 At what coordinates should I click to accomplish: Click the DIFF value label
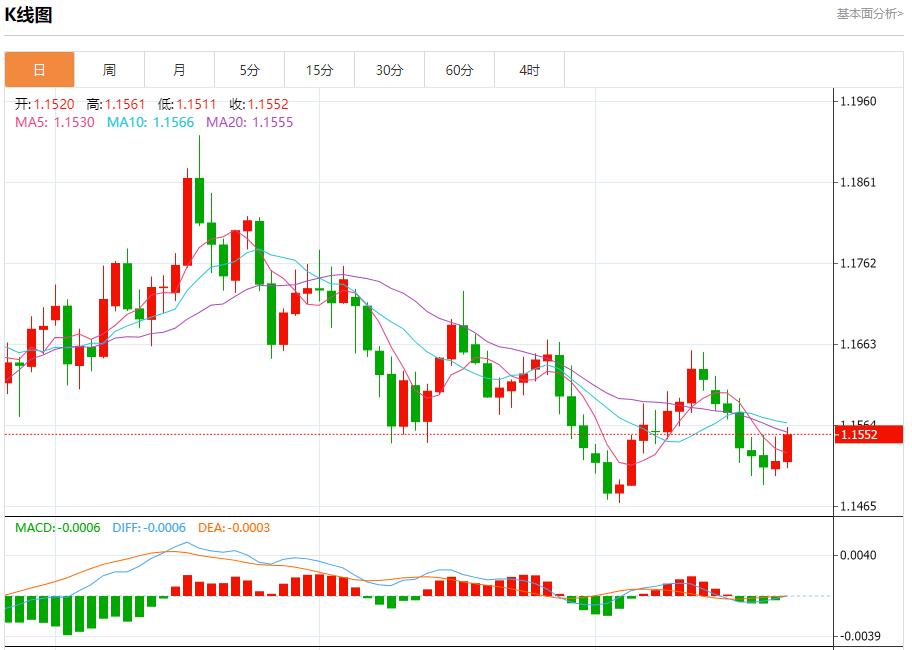tap(148, 528)
